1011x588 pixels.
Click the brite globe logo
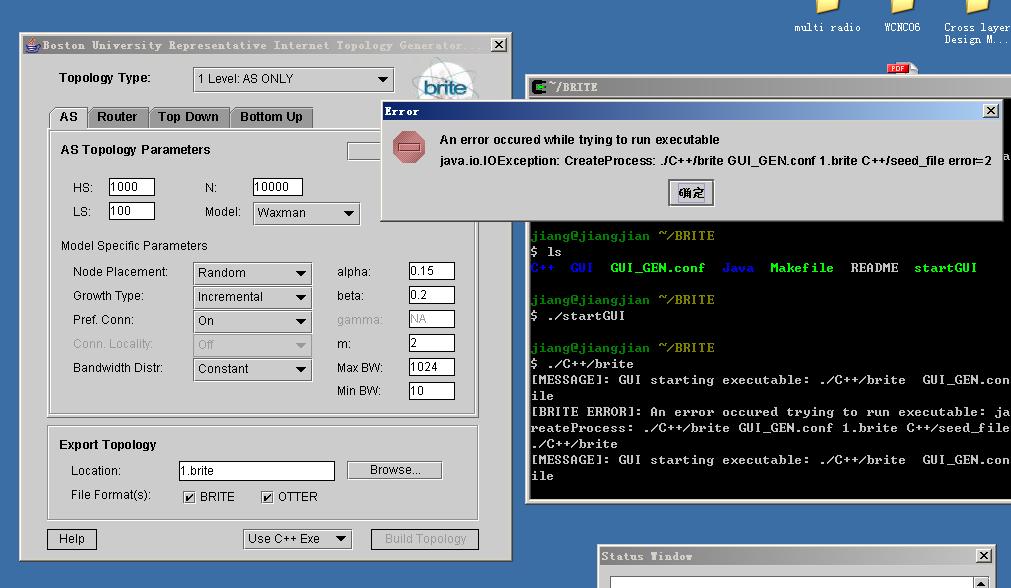tap(445, 81)
